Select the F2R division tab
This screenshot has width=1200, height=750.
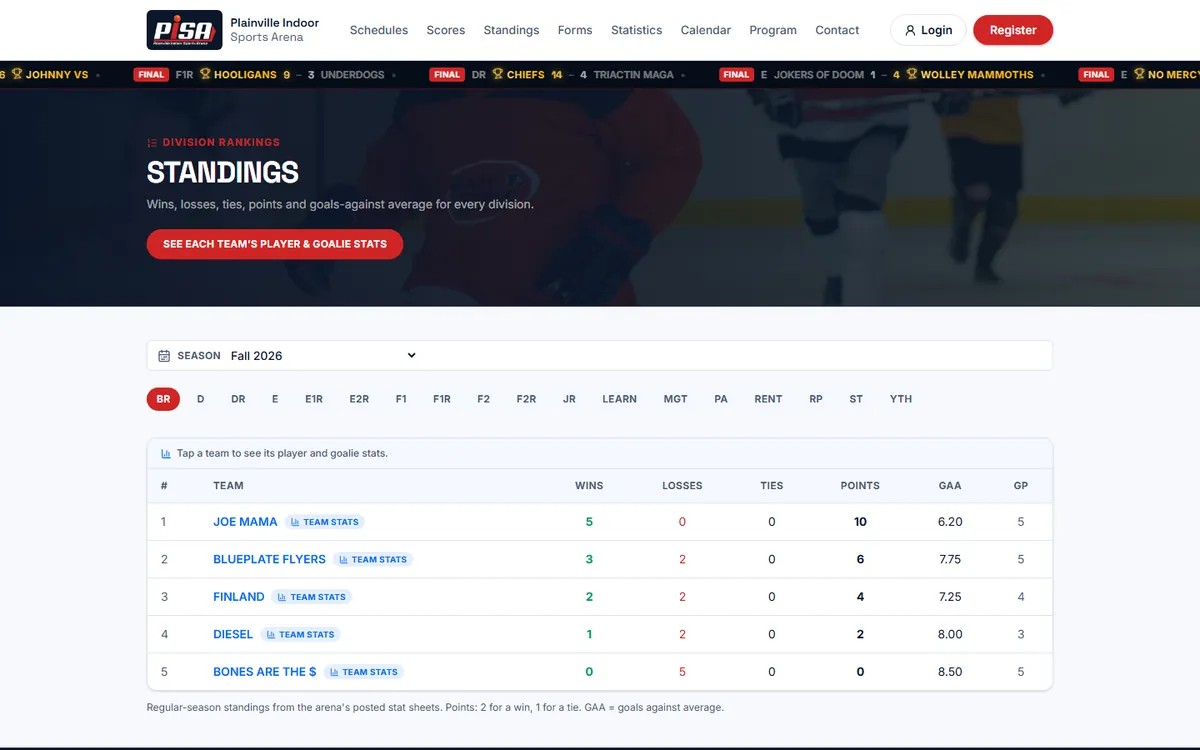[526, 399]
